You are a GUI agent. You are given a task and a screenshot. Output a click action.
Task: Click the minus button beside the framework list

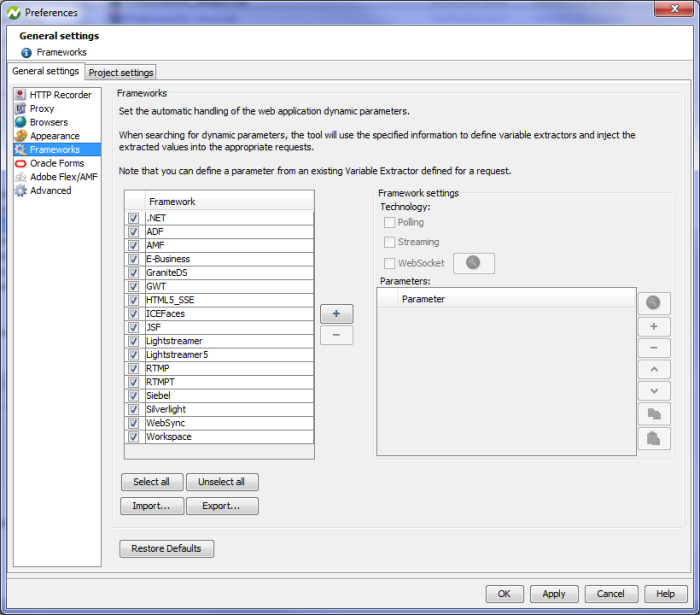click(x=336, y=335)
